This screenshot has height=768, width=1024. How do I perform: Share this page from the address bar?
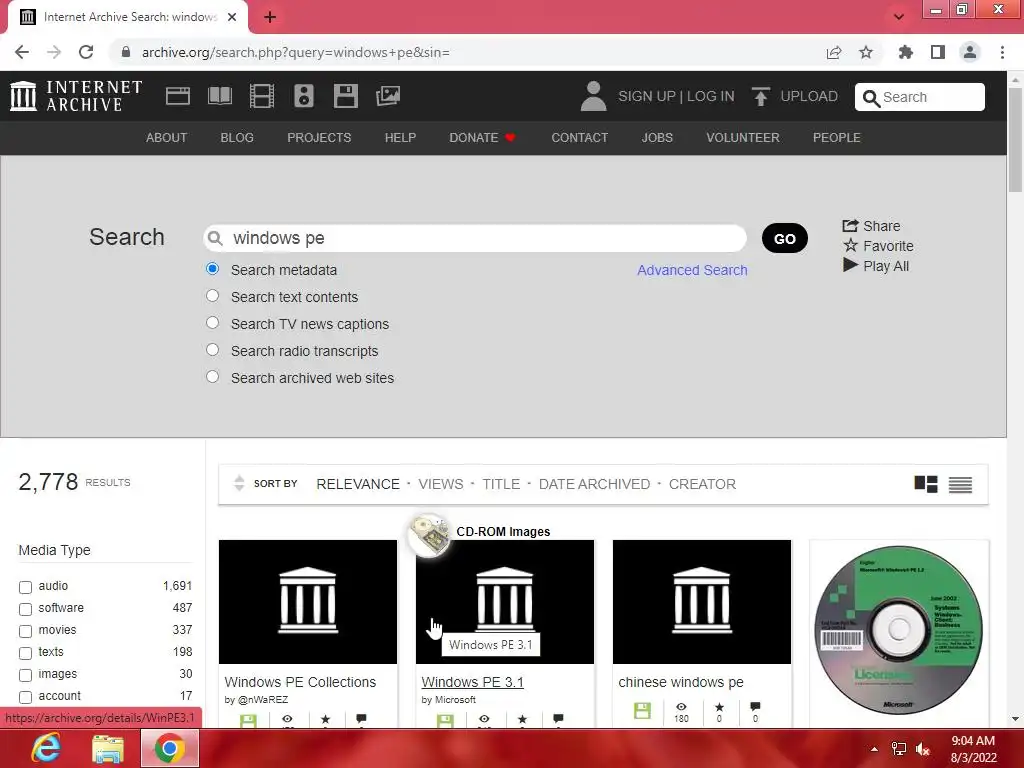(834, 52)
